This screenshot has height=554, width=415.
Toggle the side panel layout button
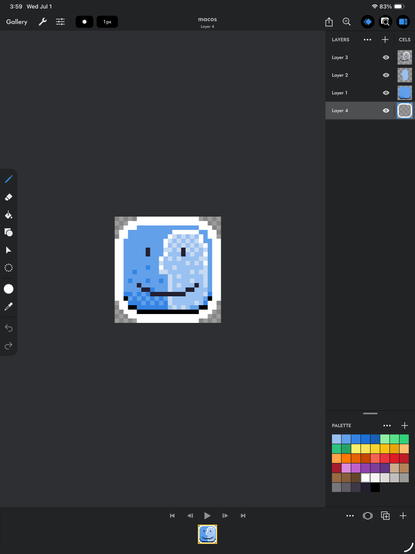click(x=403, y=22)
